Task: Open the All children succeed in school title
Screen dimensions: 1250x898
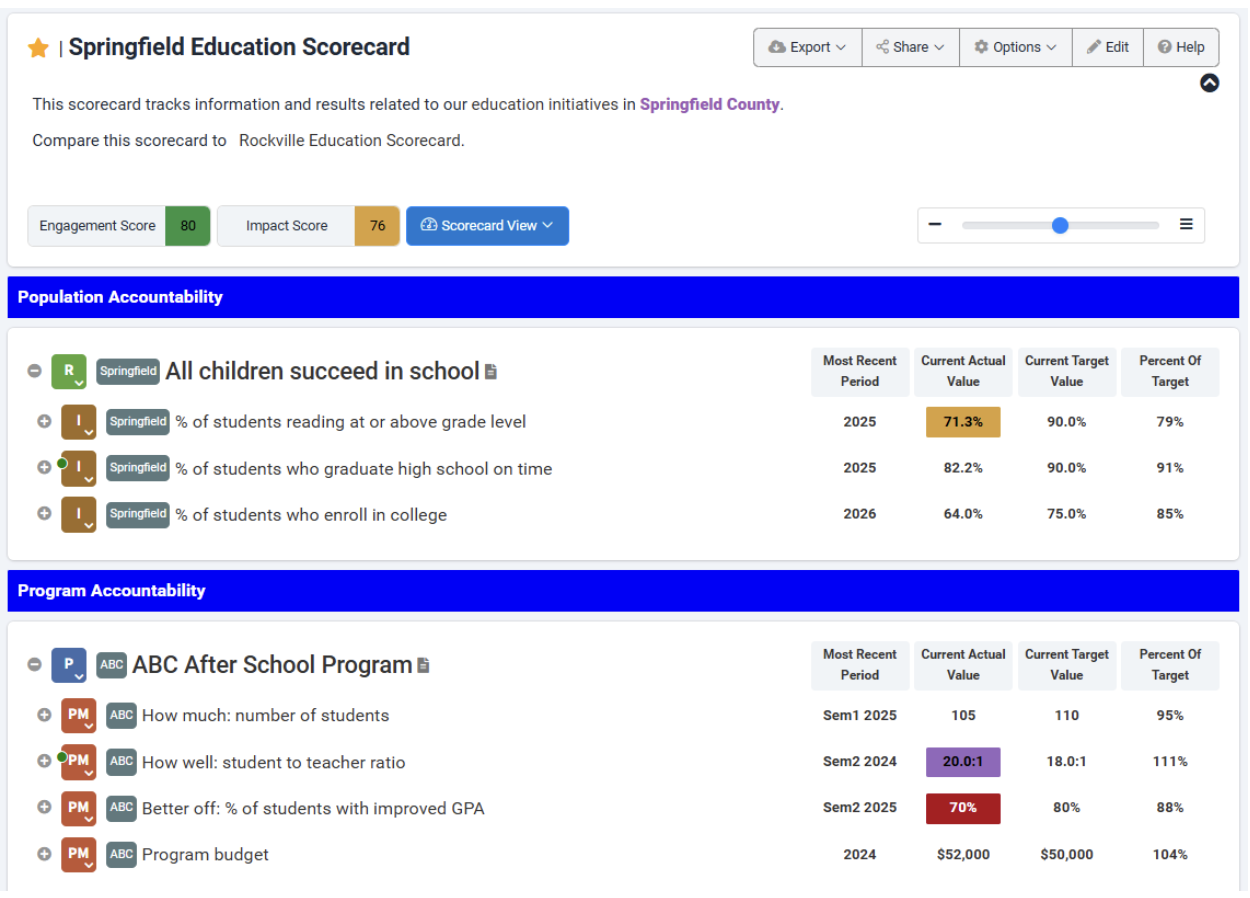Action: (322, 371)
